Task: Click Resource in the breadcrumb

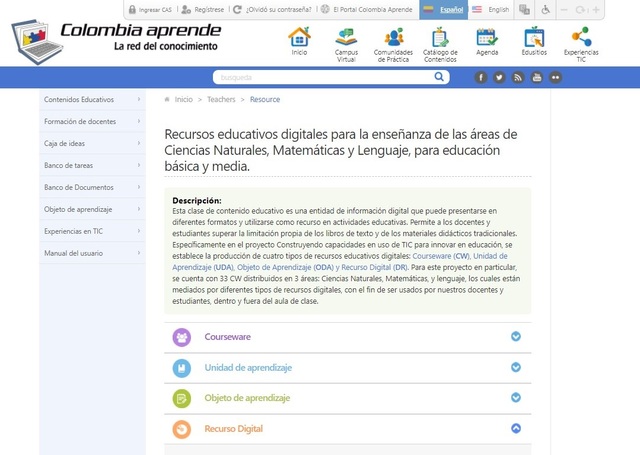Action: tap(265, 99)
